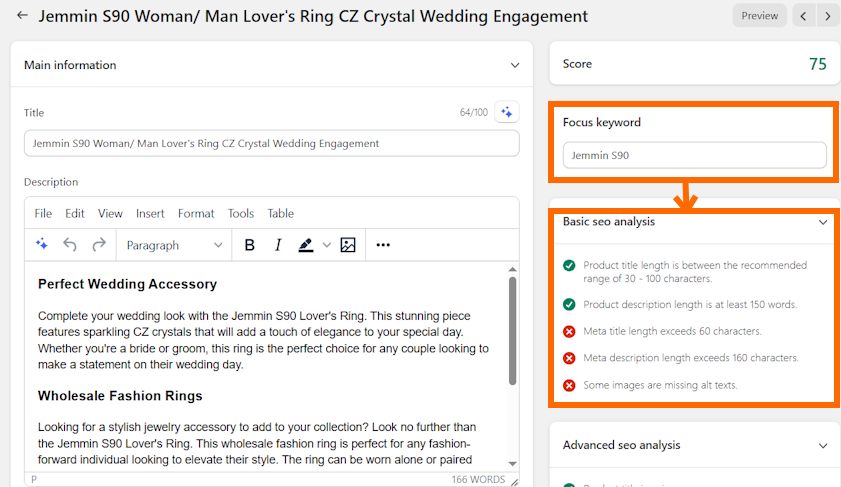Show more toolbar options ellipsis
Image resolution: width=841 pixels, height=487 pixels.
click(383, 245)
